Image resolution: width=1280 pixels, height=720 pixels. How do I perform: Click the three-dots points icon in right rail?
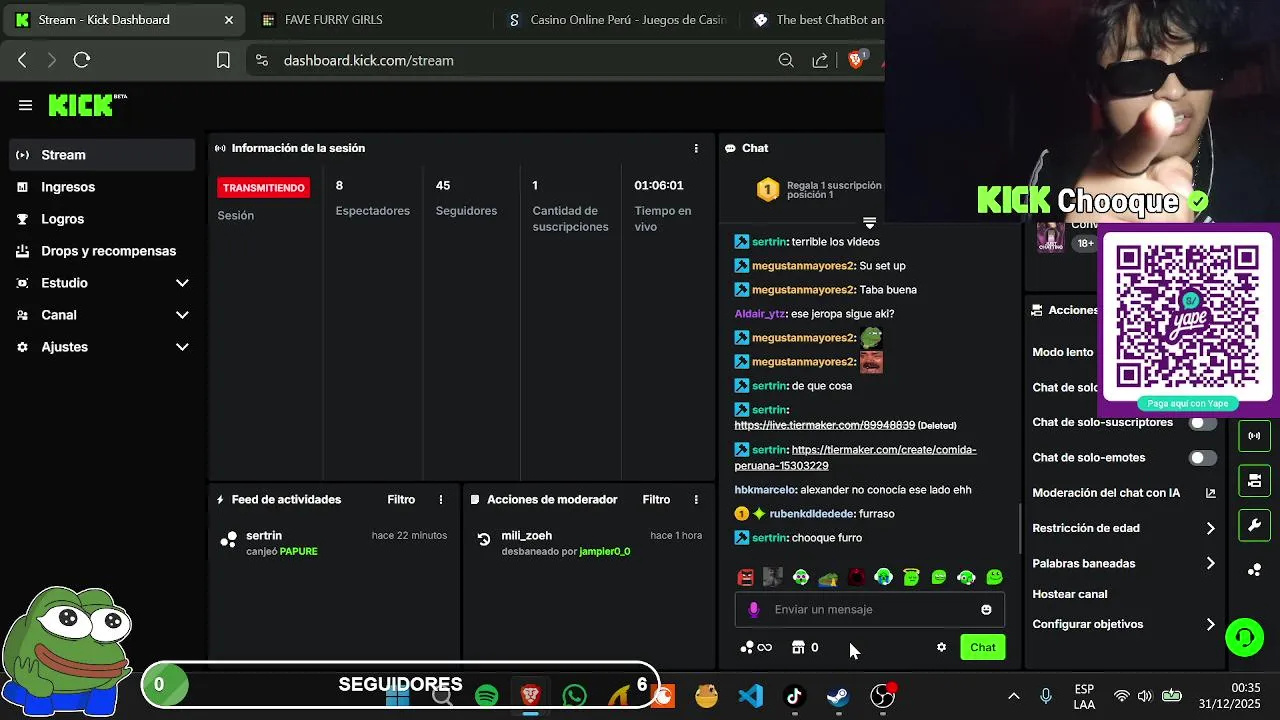coord(1254,570)
